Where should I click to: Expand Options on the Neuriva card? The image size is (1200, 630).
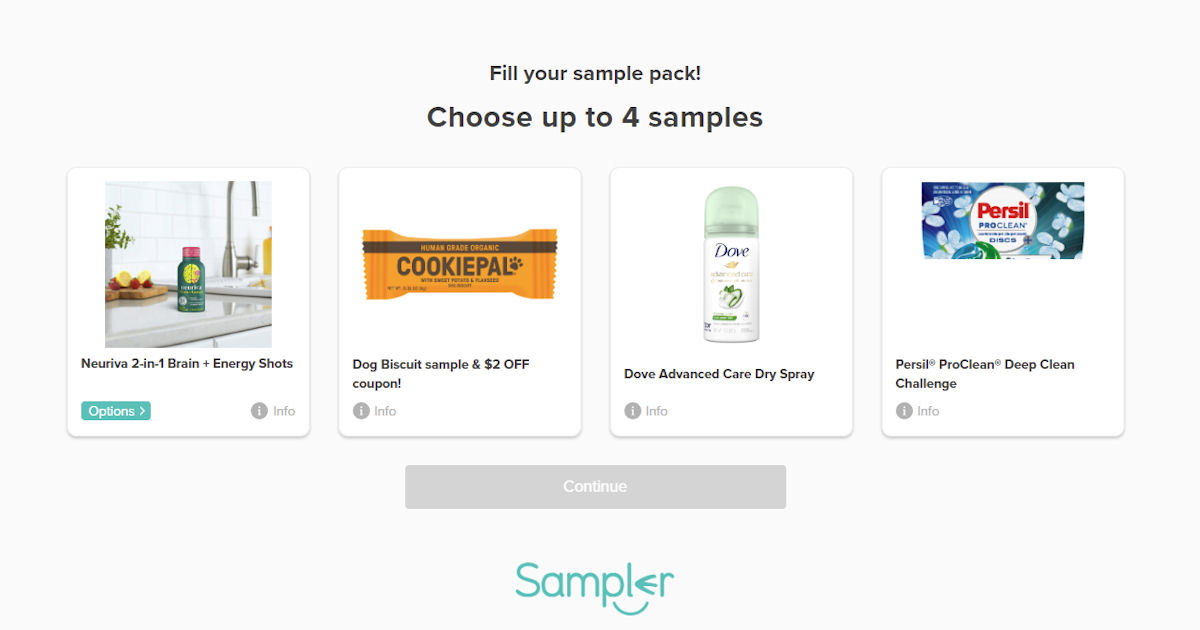click(x=116, y=411)
